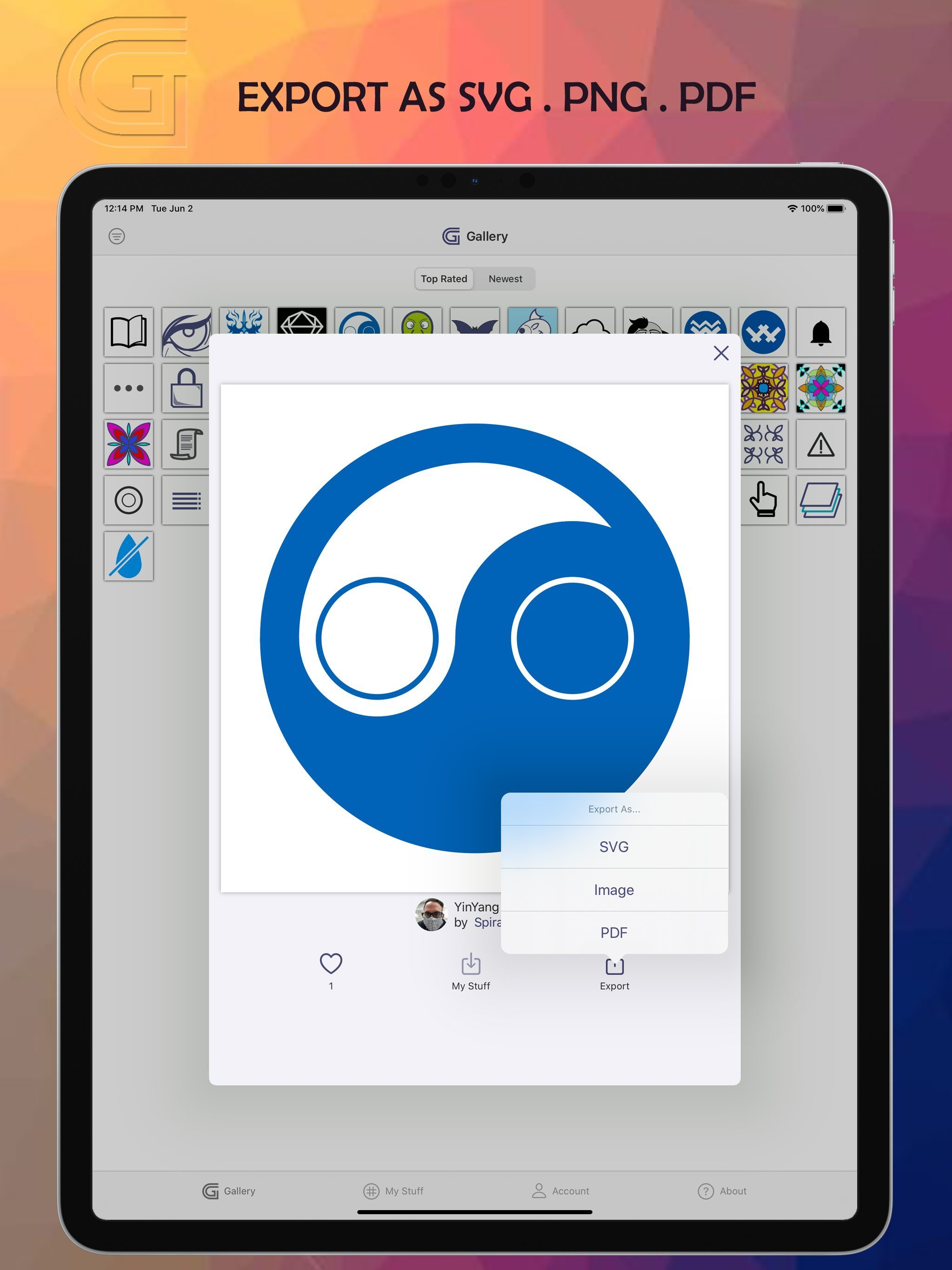952x1270 pixels.
Task: Choose Image in Export As menu
Action: [x=614, y=890]
